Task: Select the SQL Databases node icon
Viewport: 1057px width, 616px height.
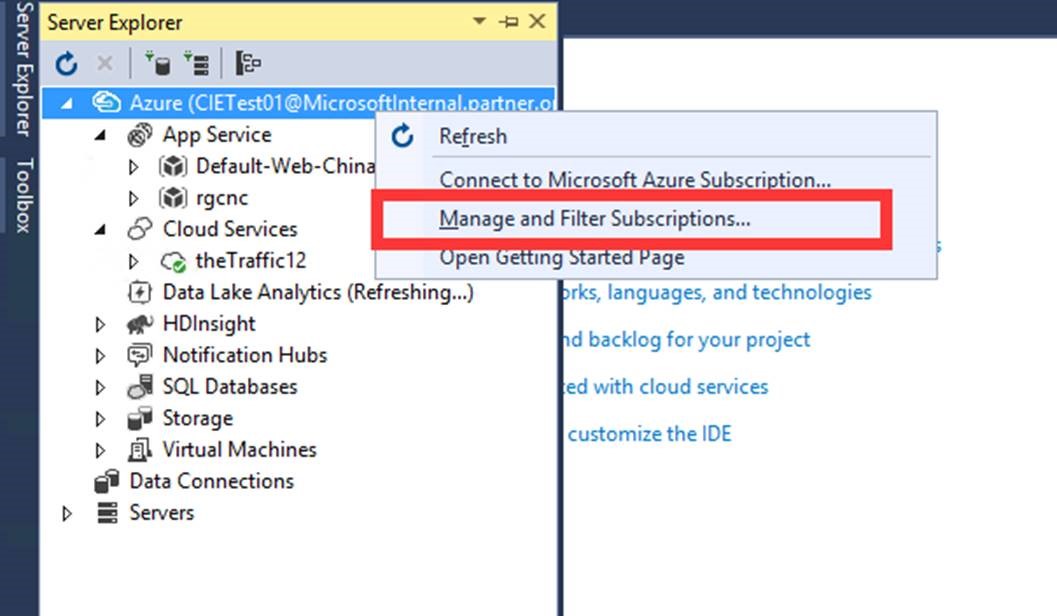Action: (x=140, y=387)
